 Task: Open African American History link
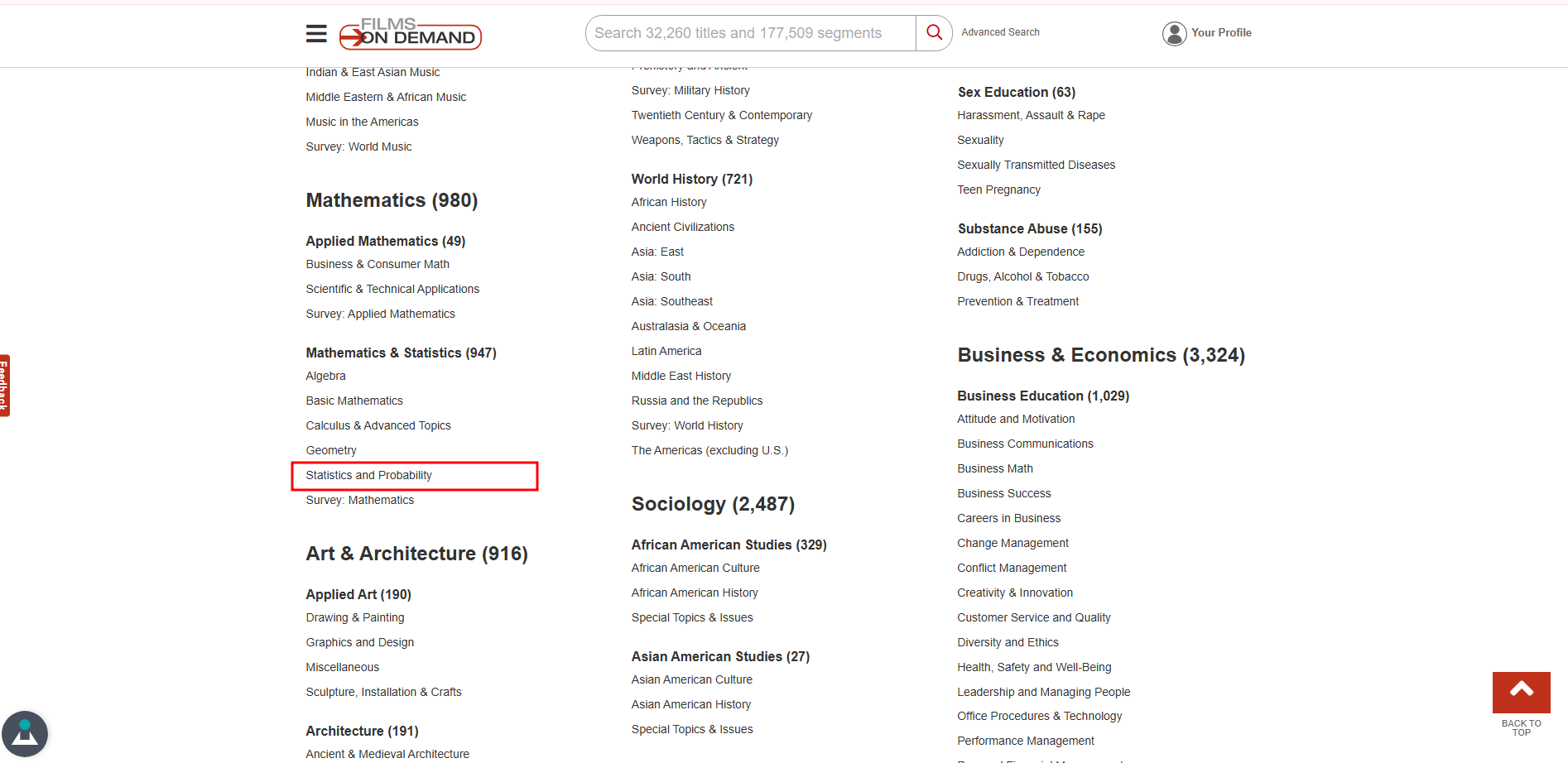coord(694,593)
